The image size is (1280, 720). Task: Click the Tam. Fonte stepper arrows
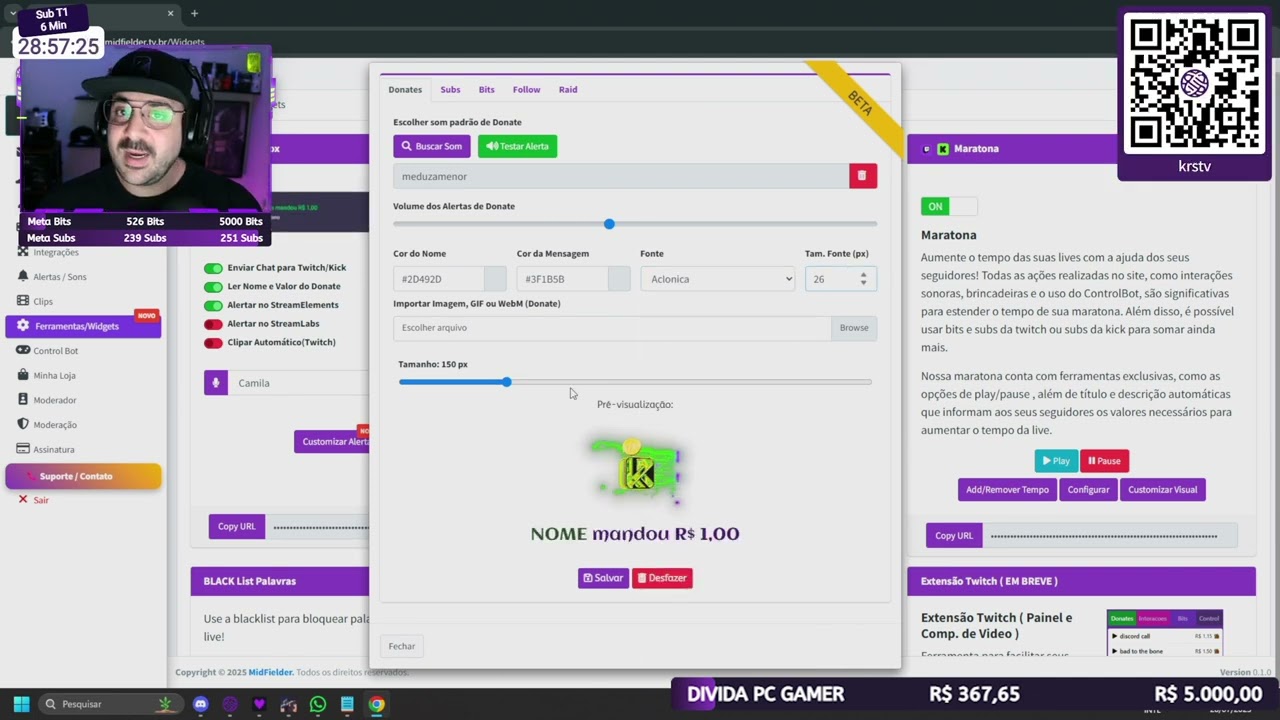pos(863,279)
